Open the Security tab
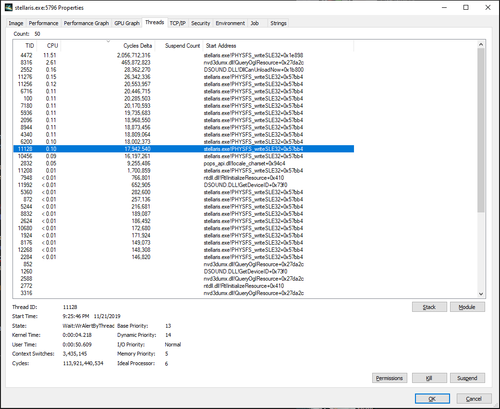The width and height of the screenshot is (500, 409). click(x=201, y=23)
